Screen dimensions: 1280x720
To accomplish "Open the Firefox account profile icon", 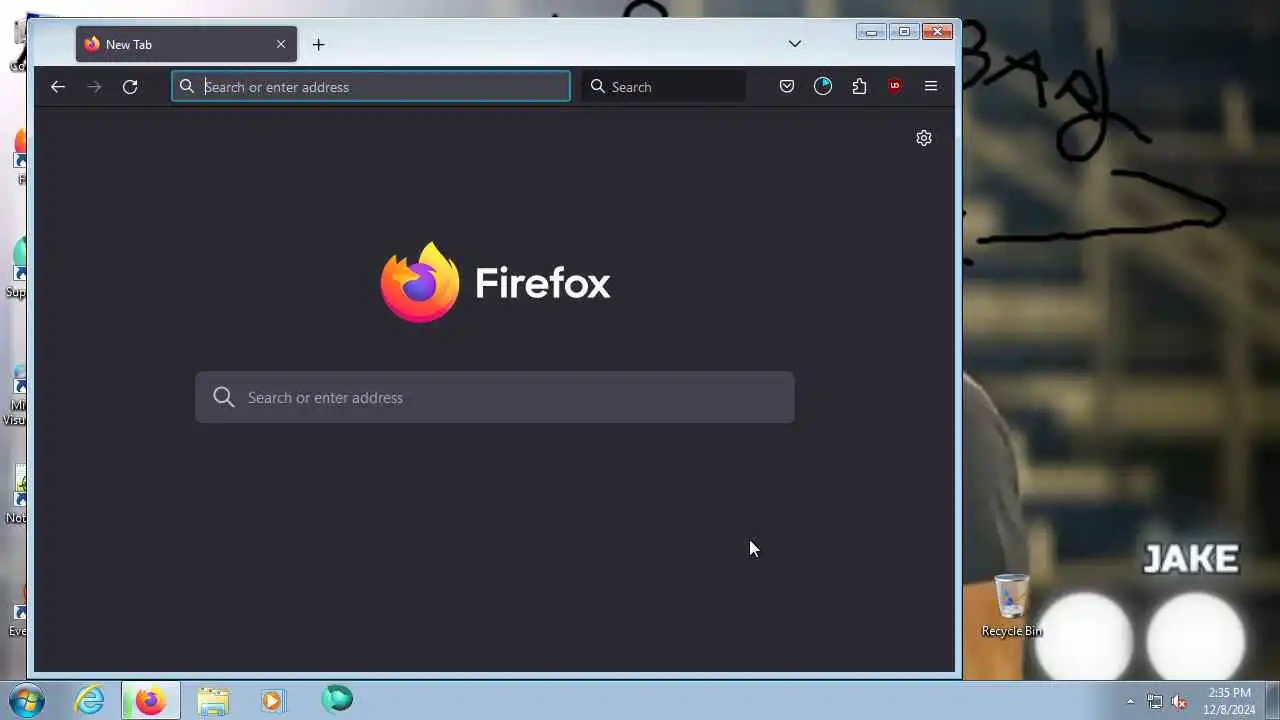I will point(823,87).
